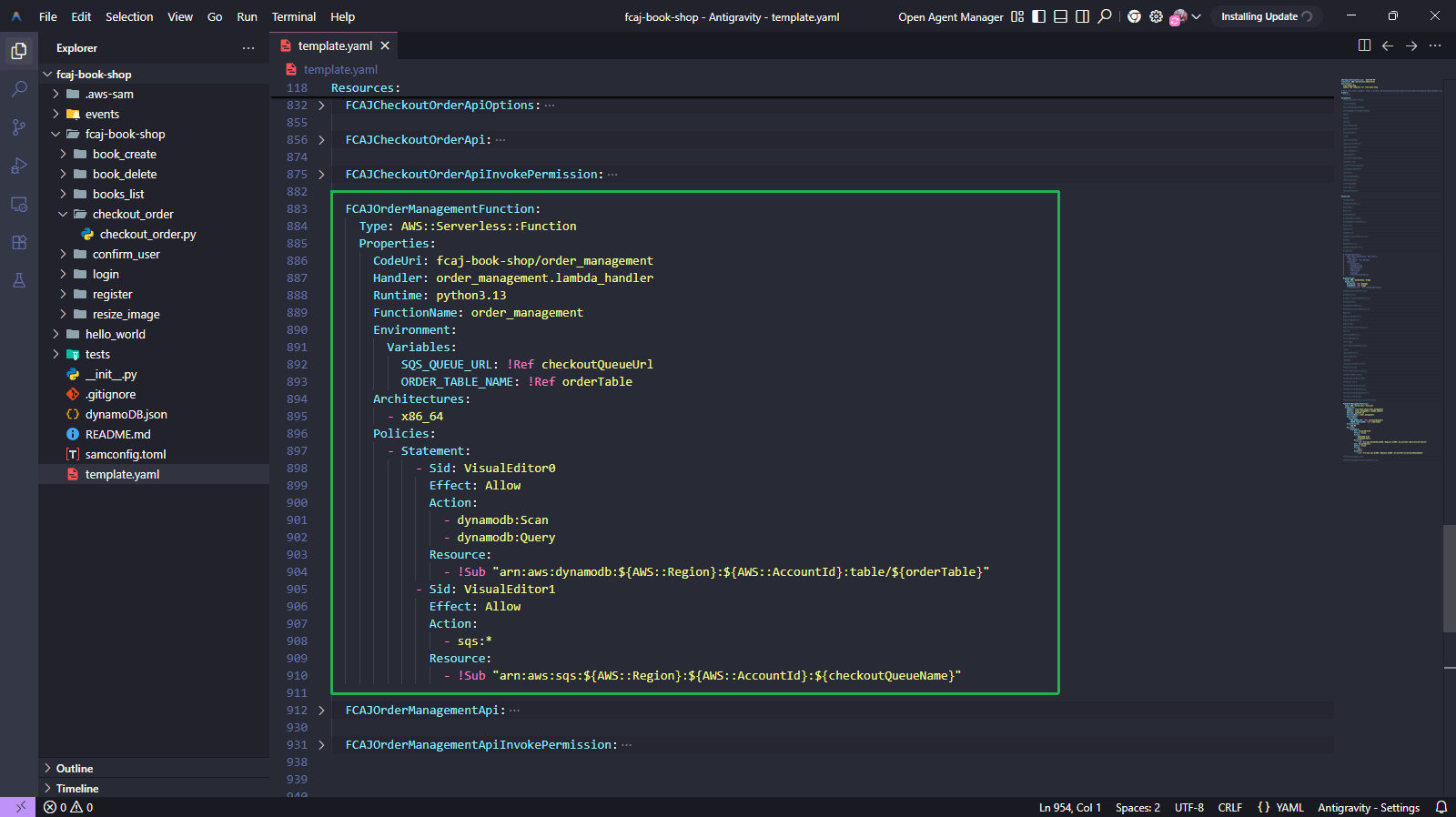Click the account avatar in title bar
This screenshot has width=1456, height=817.
(x=1178, y=16)
